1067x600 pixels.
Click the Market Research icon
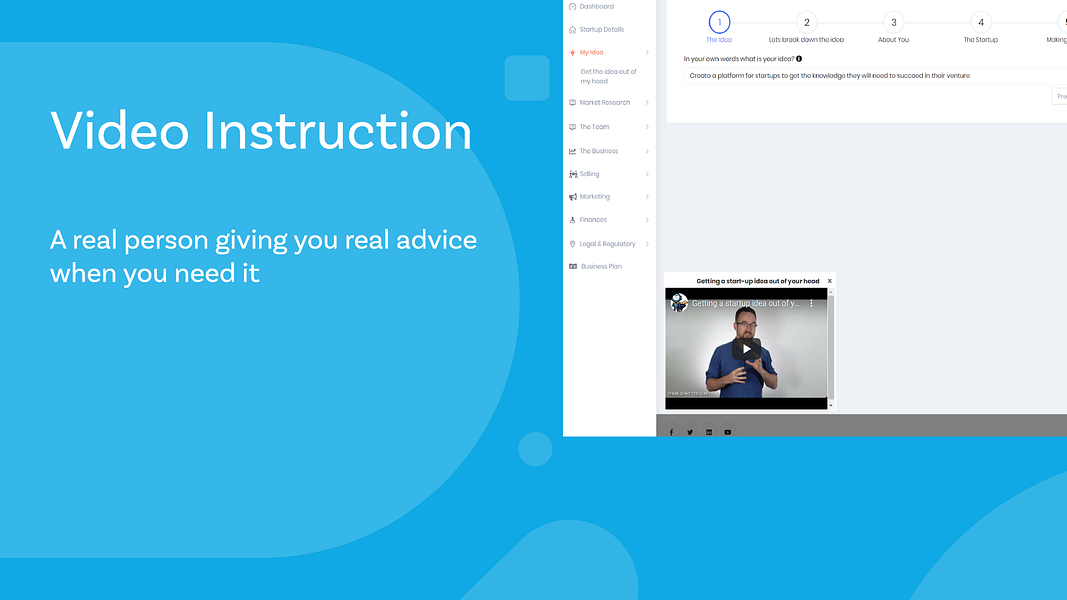pos(572,103)
